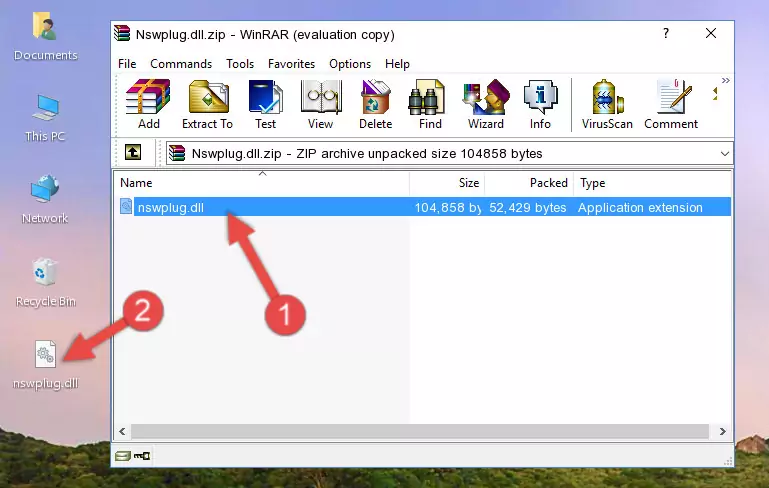Image resolution: width=769 pixels, height=488 pixels.
Task: Sort list by Size column
Action: [x=447, y=183]
